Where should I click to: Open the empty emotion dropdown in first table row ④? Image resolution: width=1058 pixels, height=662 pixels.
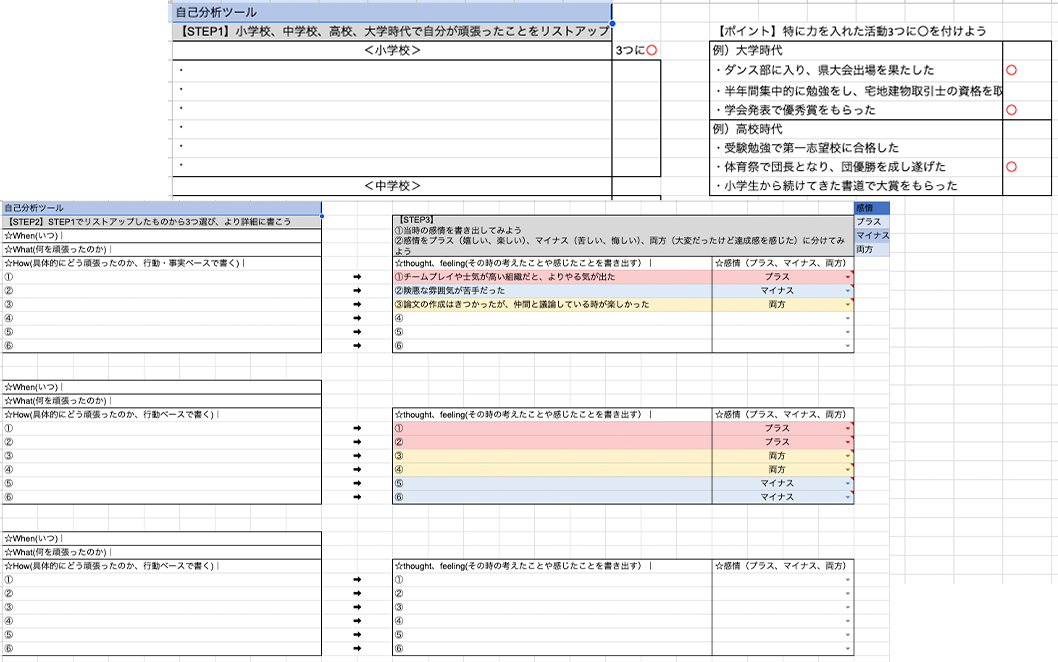pos(848,318)
